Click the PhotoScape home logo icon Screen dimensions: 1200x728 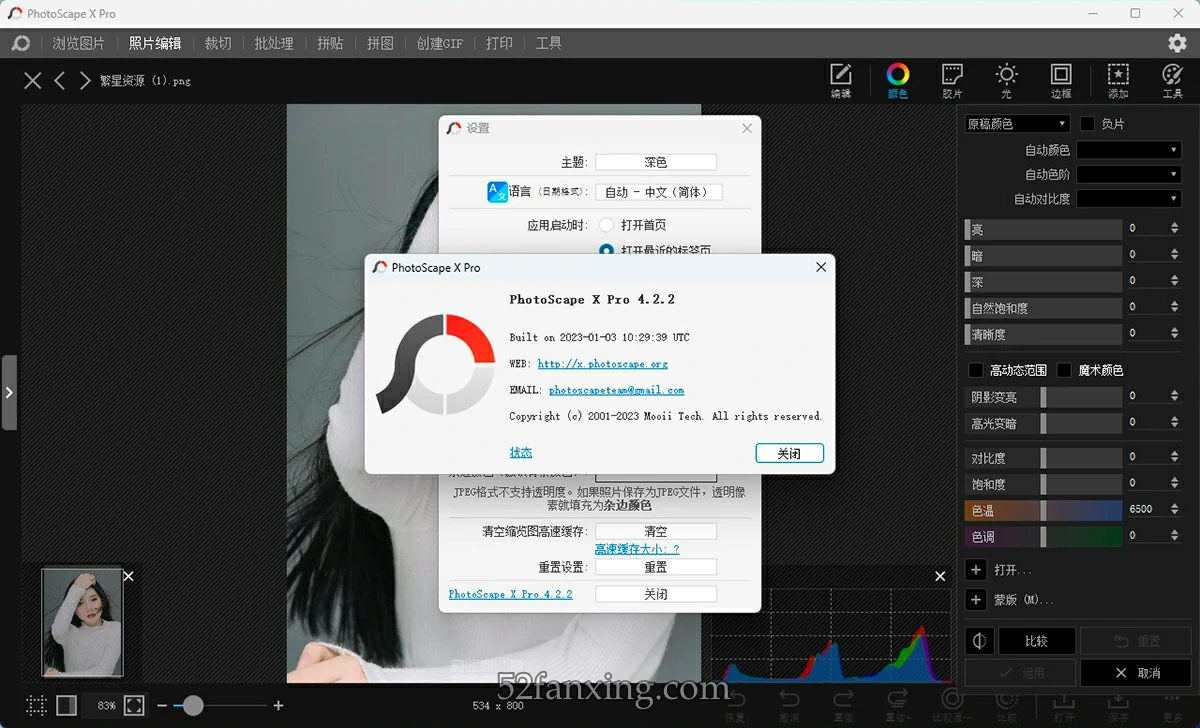click(x=21, y=43)
